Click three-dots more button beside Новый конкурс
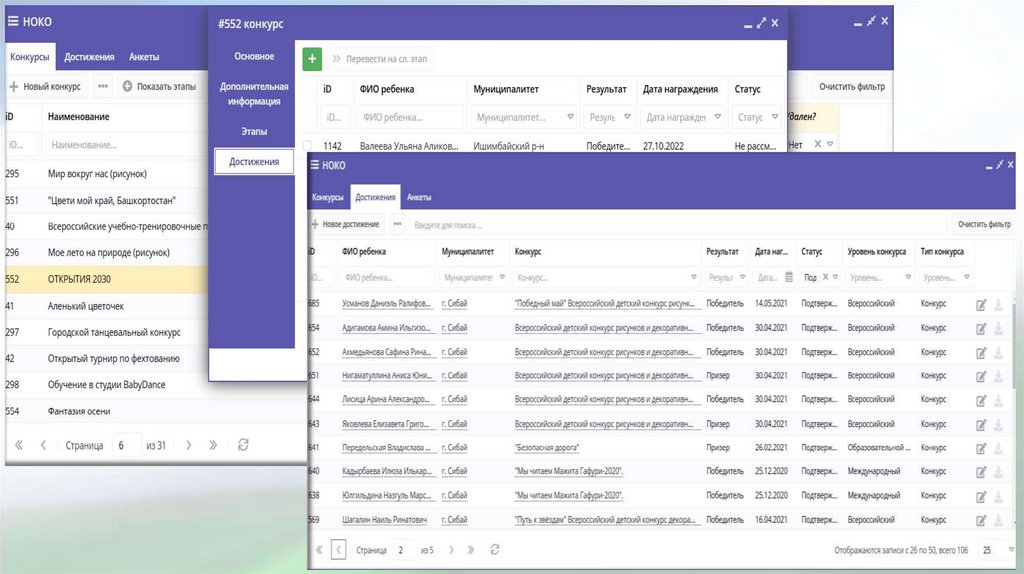1024x574 pixels. click(x=103, y=86)
